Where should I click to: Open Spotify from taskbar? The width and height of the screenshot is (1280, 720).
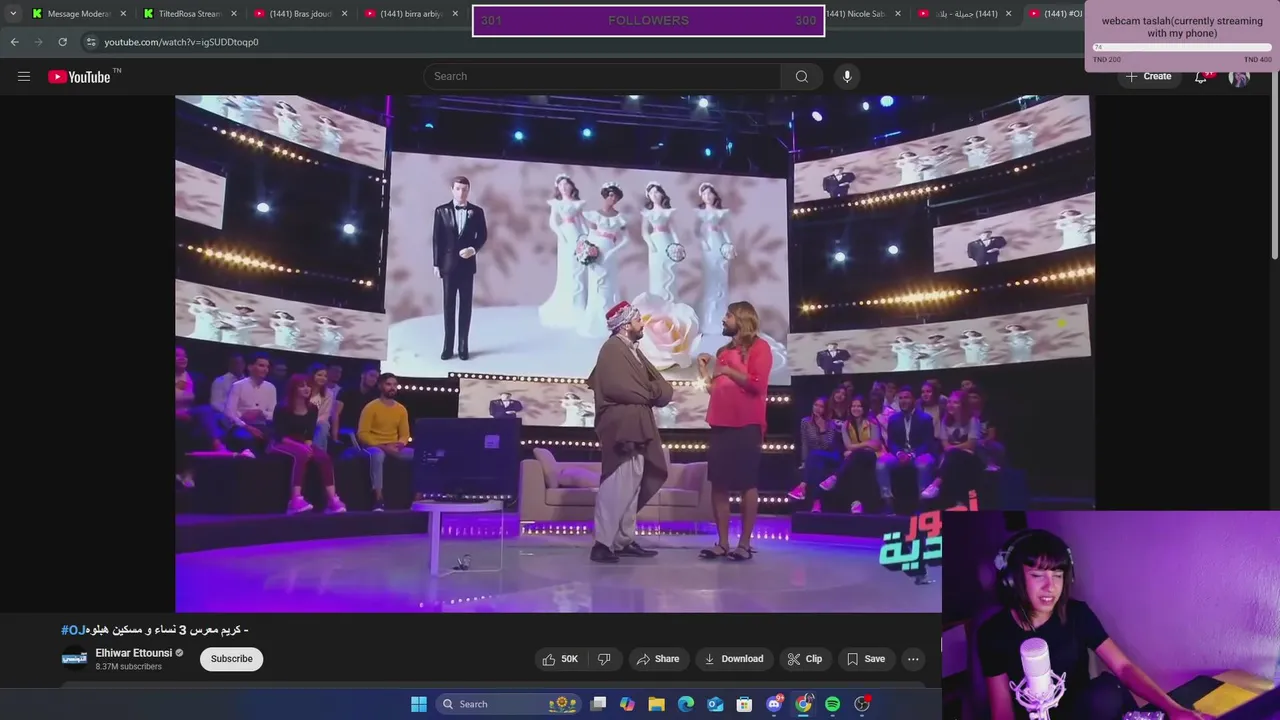tap(832, 704)
